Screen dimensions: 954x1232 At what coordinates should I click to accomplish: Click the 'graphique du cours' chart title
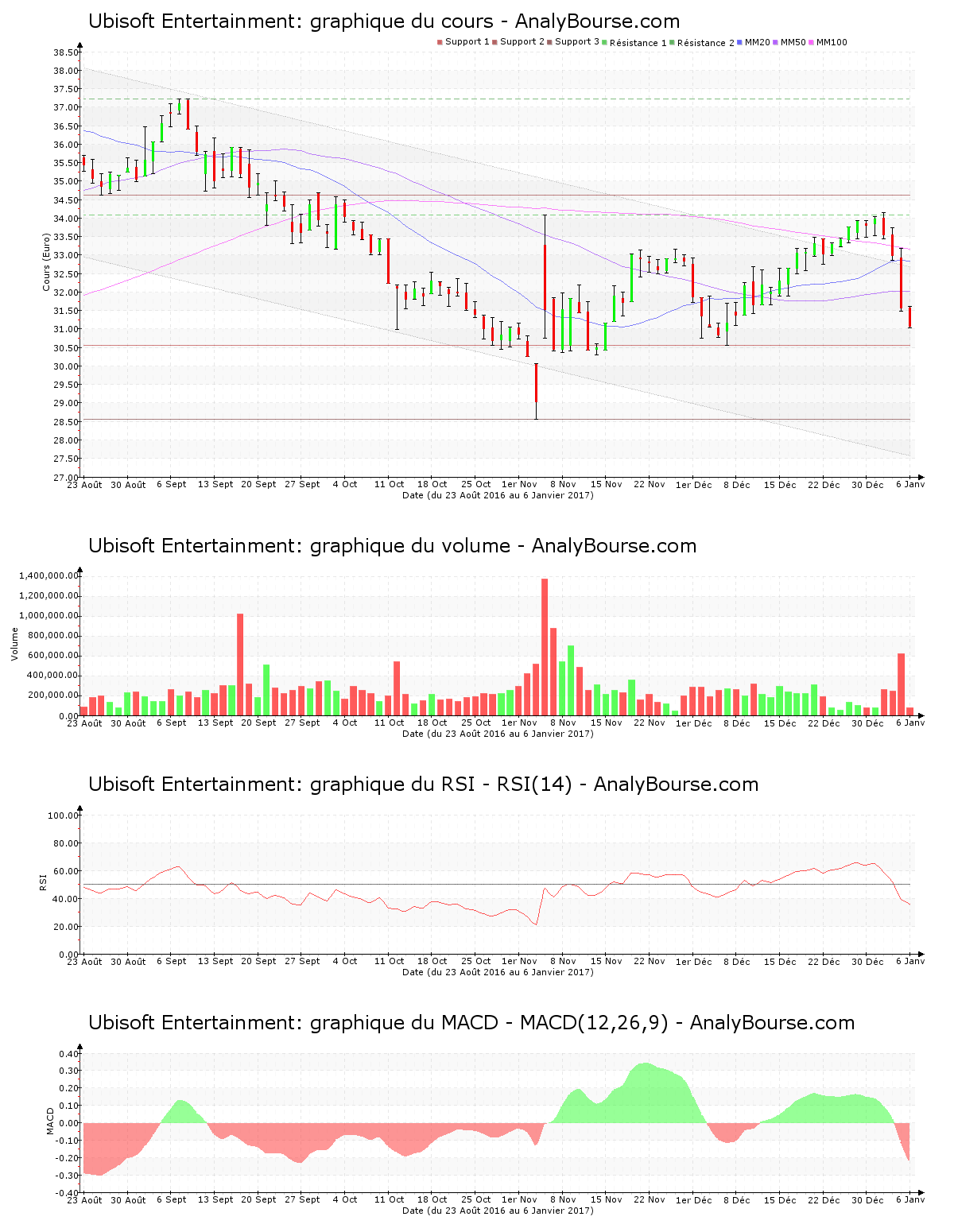pos(384,21)
